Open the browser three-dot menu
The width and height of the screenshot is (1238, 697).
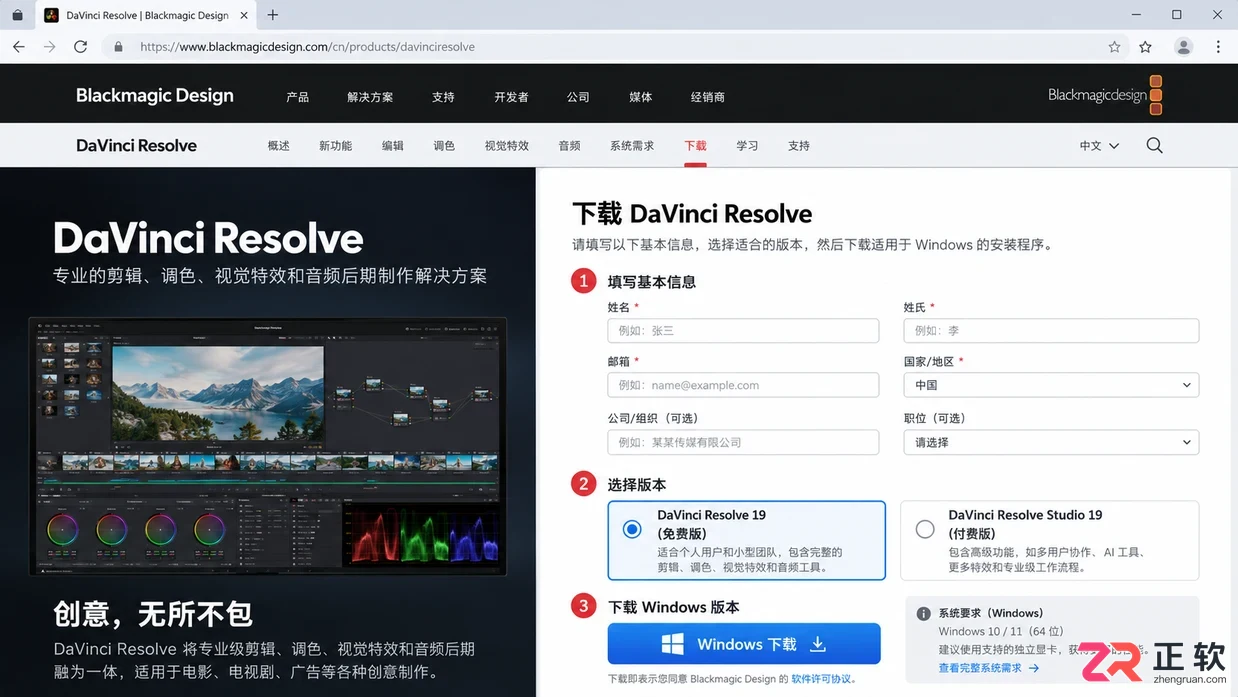[1218, 47]
